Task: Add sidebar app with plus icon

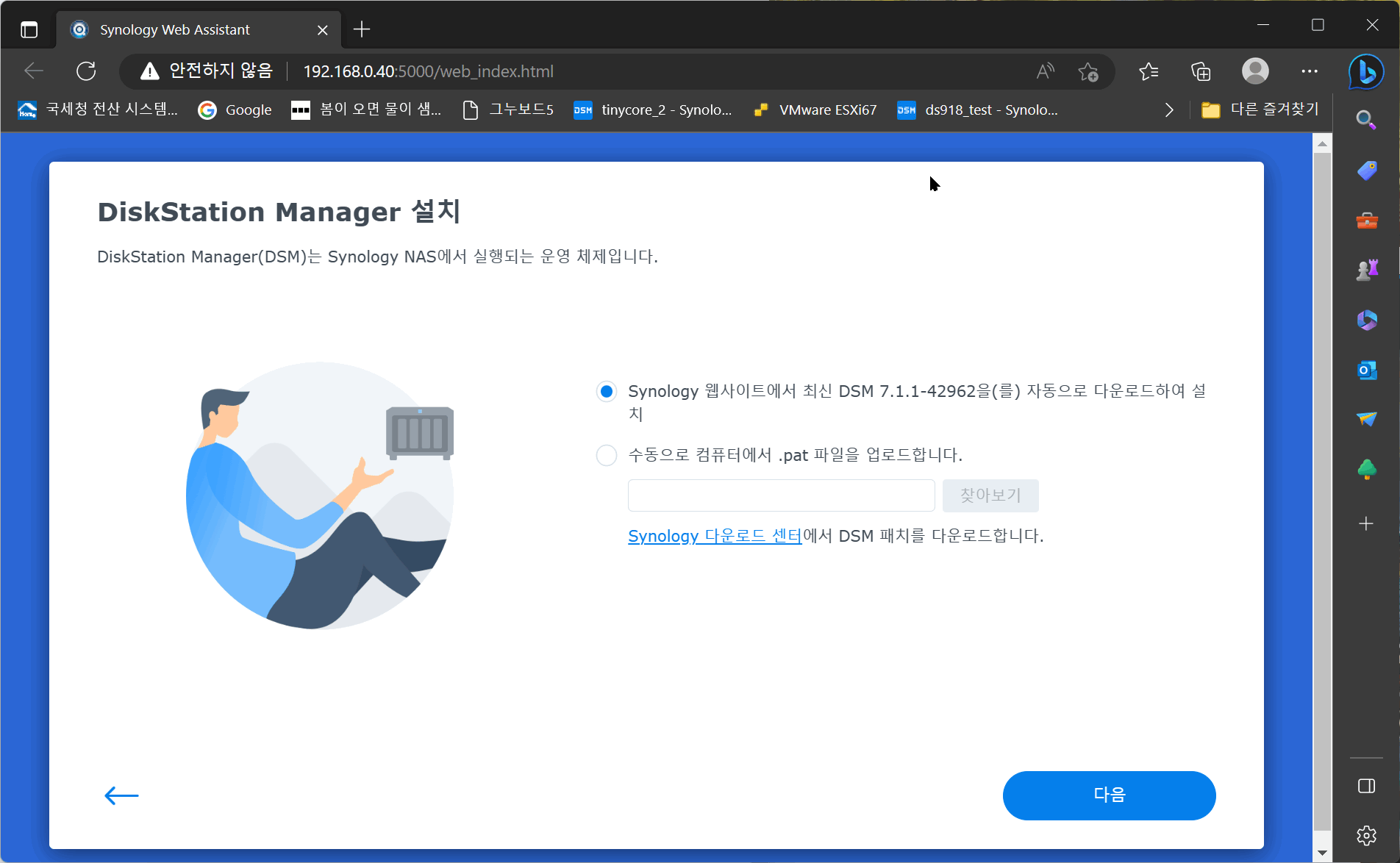Action: point(1366,523)
